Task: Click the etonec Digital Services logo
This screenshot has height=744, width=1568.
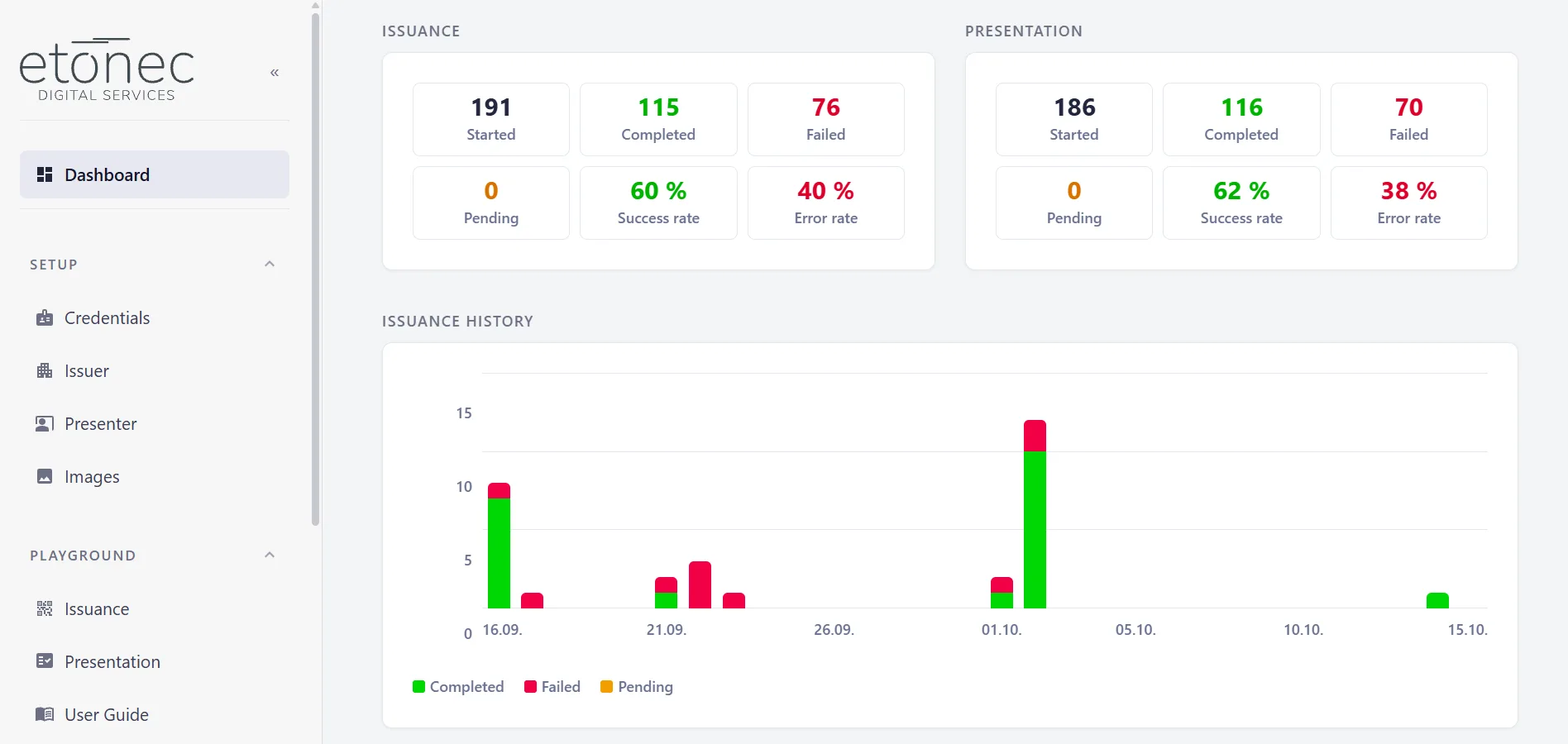Action: tap(107, 69)
